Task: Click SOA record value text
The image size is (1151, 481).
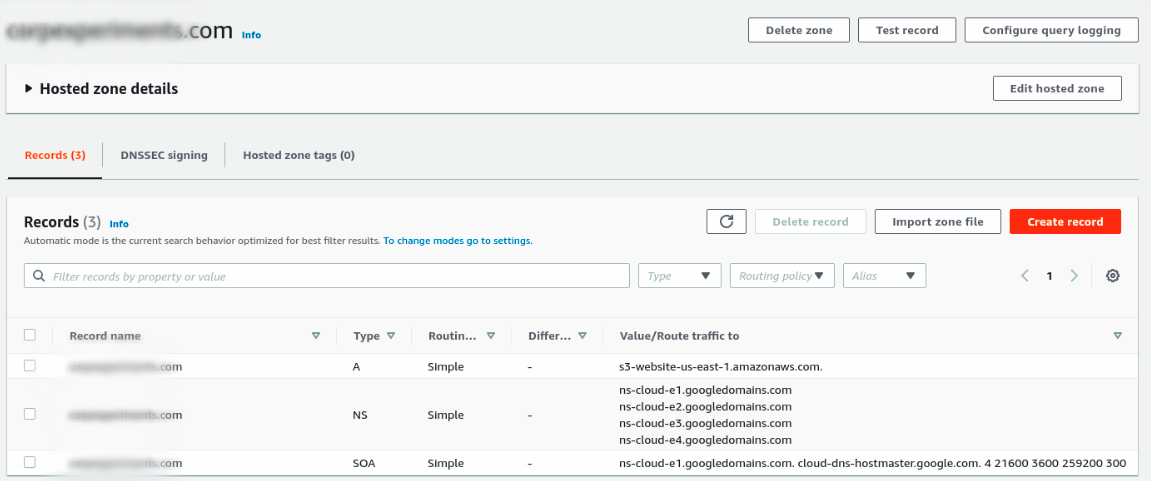Action: pyautogui.click(x=873, y=463)
